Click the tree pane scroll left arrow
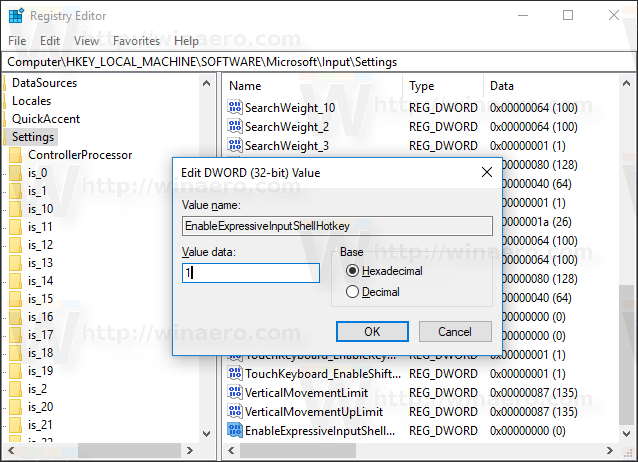The height and width of the screenshot is (462, 638). [11, 450]
